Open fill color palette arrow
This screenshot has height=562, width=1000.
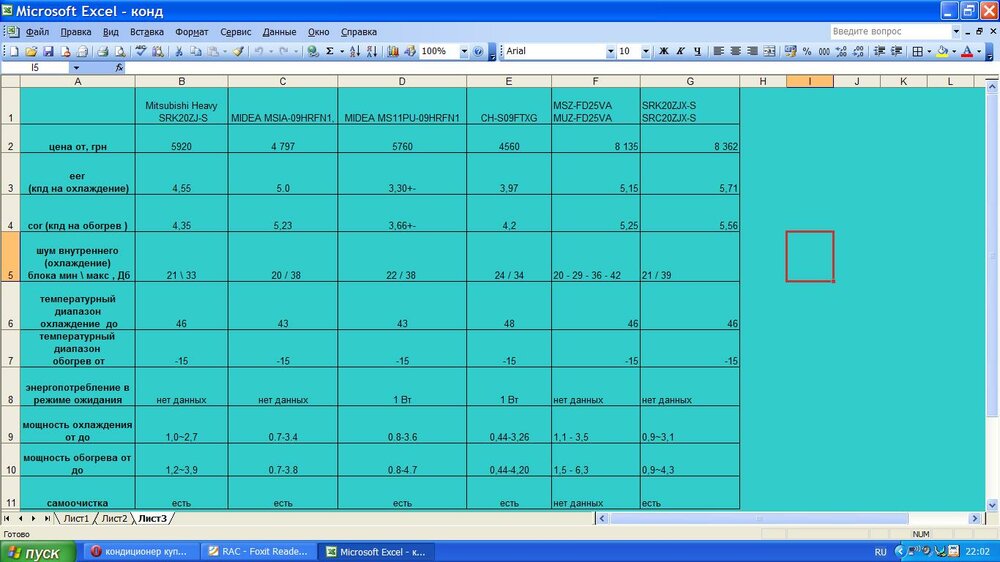point(954,52)
